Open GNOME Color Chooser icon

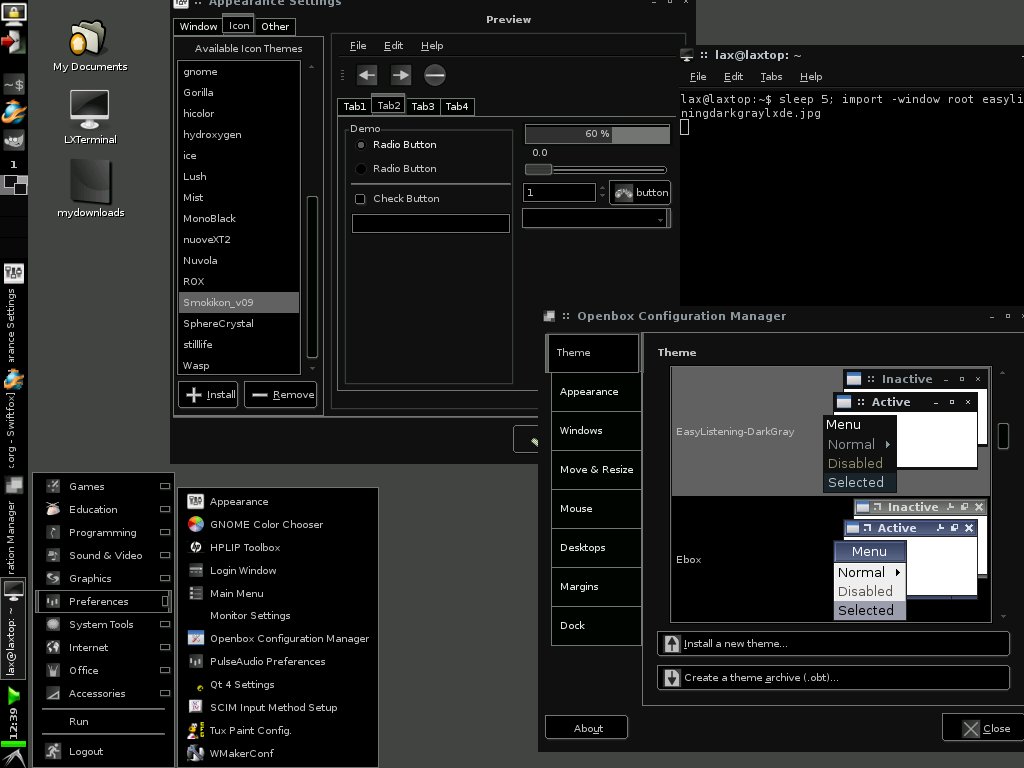click(x=195, y=524)
